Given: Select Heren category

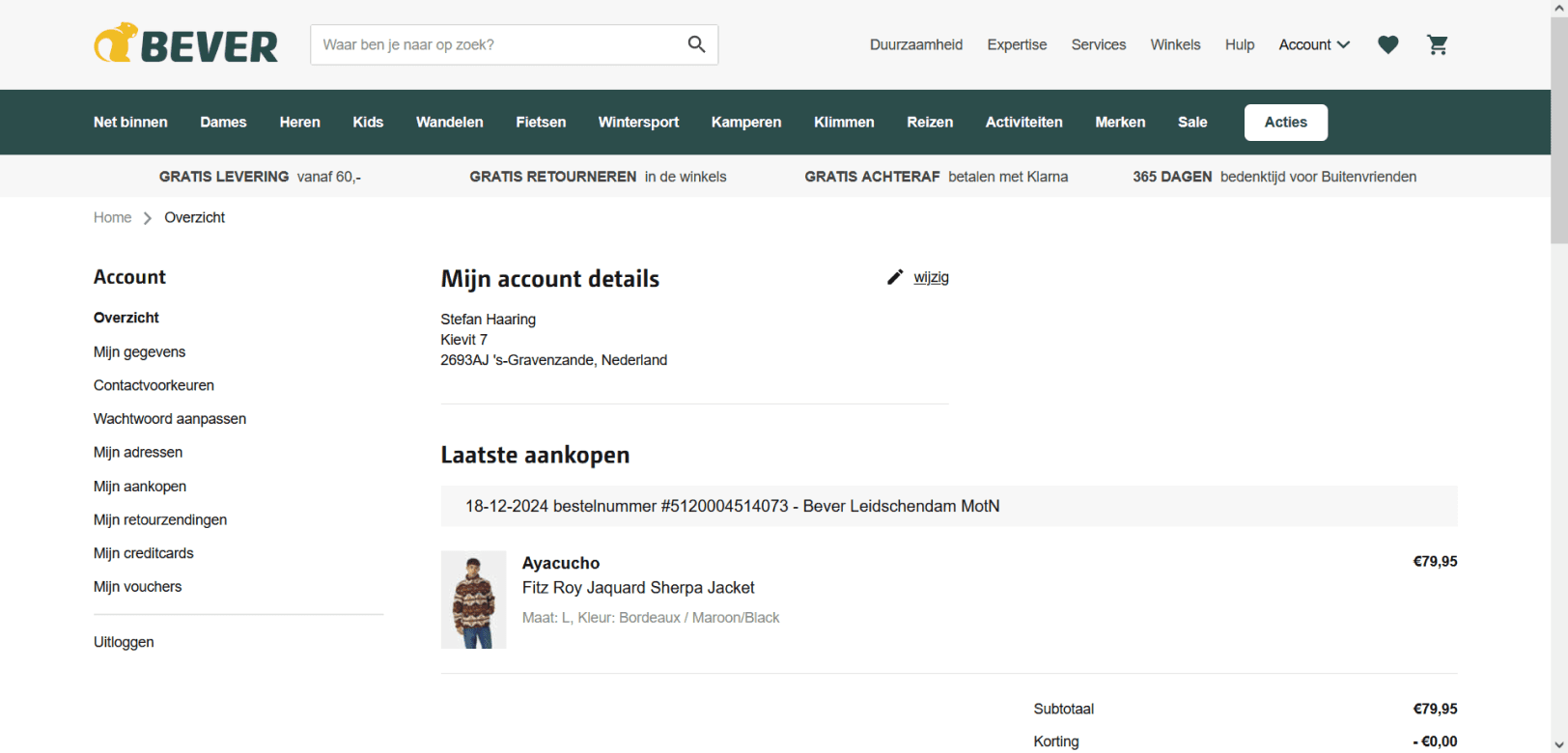Looking at the screenshot, I should (x=299, y=122).
